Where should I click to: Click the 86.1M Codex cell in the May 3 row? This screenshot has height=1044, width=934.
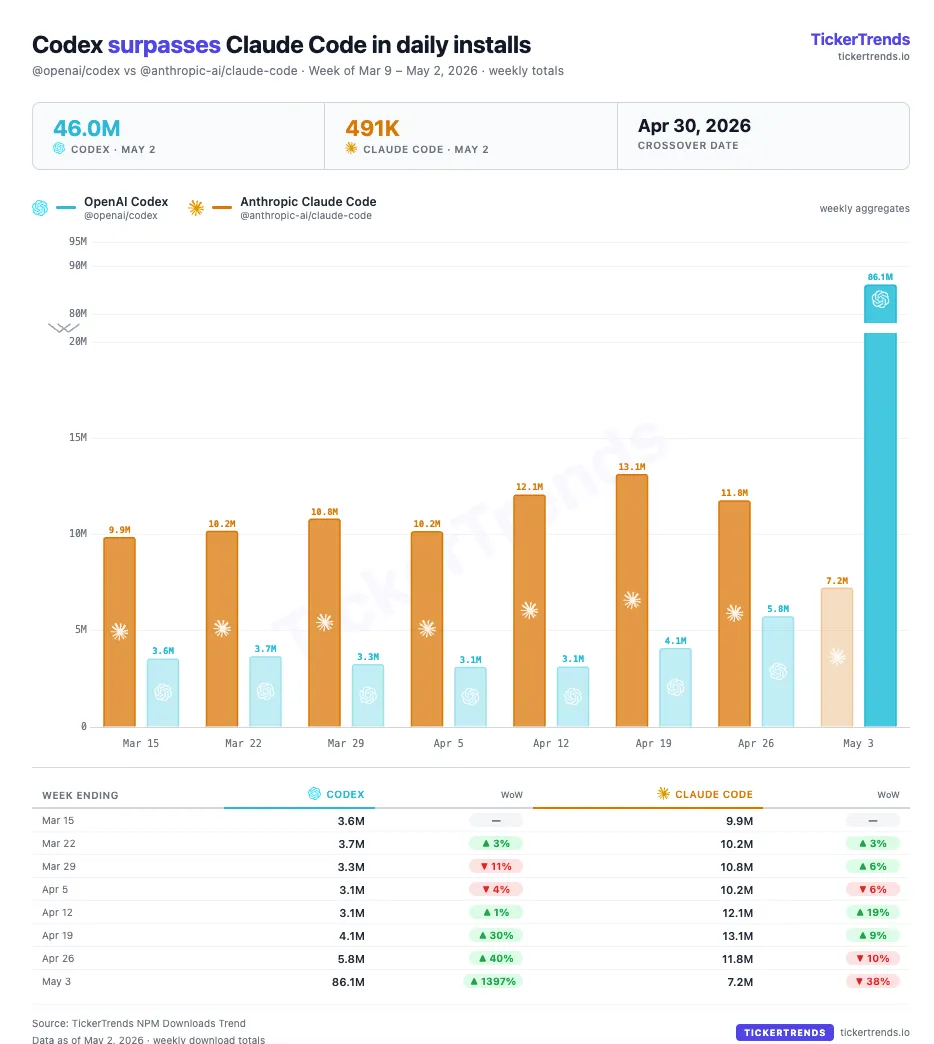[x=348, y=981]
